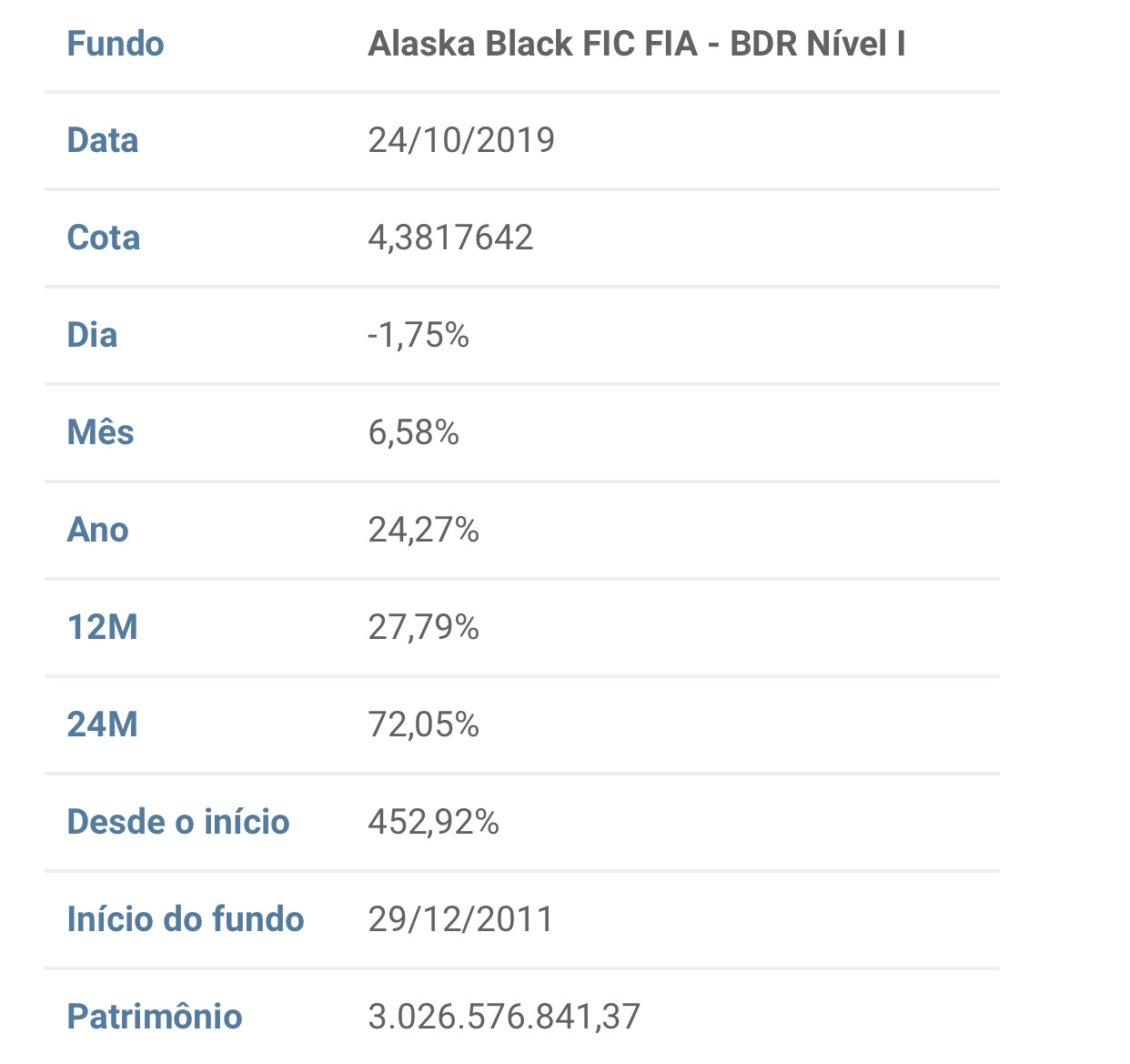Click the "Cota" row label
This screenshot has width=1130, height=1064.
[x=104, y=238]
